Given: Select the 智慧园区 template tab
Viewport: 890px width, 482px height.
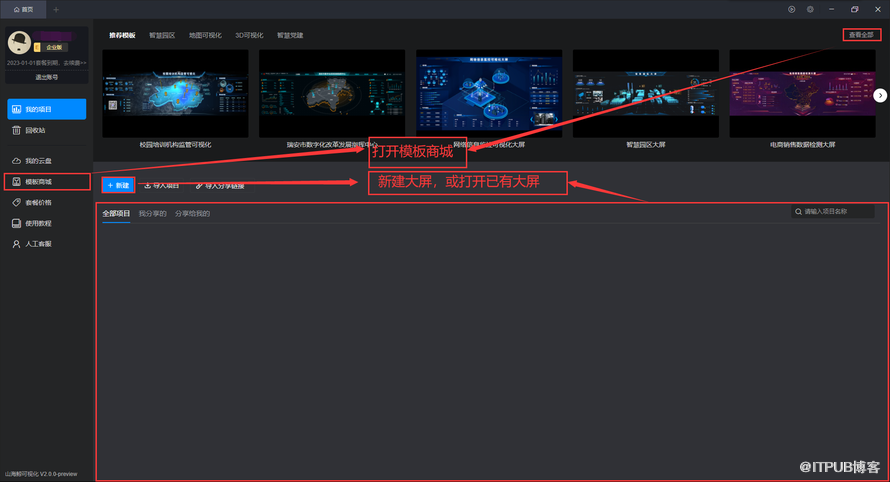Looking at the screenshot, I should [x=162, y=35].
